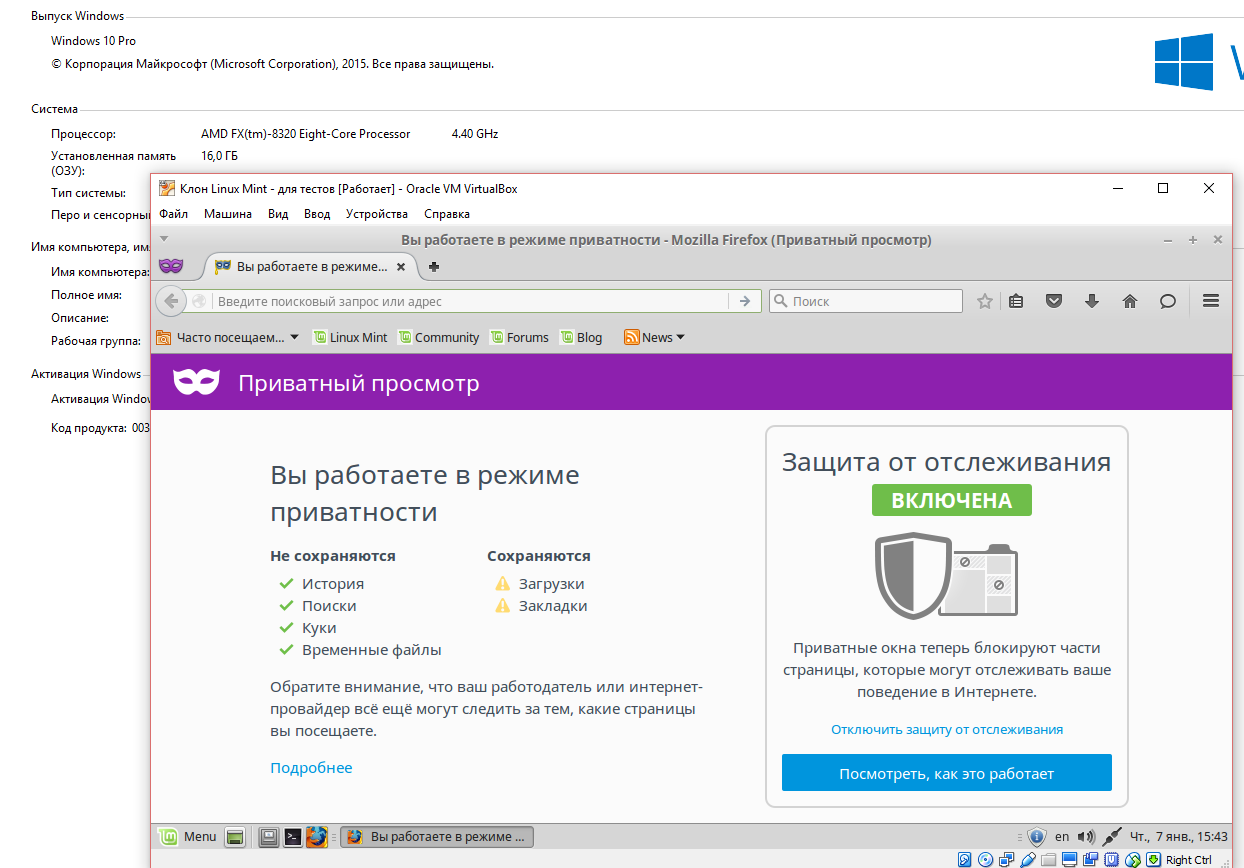Launch Firefox from the panel launcher

pos(317,836)
